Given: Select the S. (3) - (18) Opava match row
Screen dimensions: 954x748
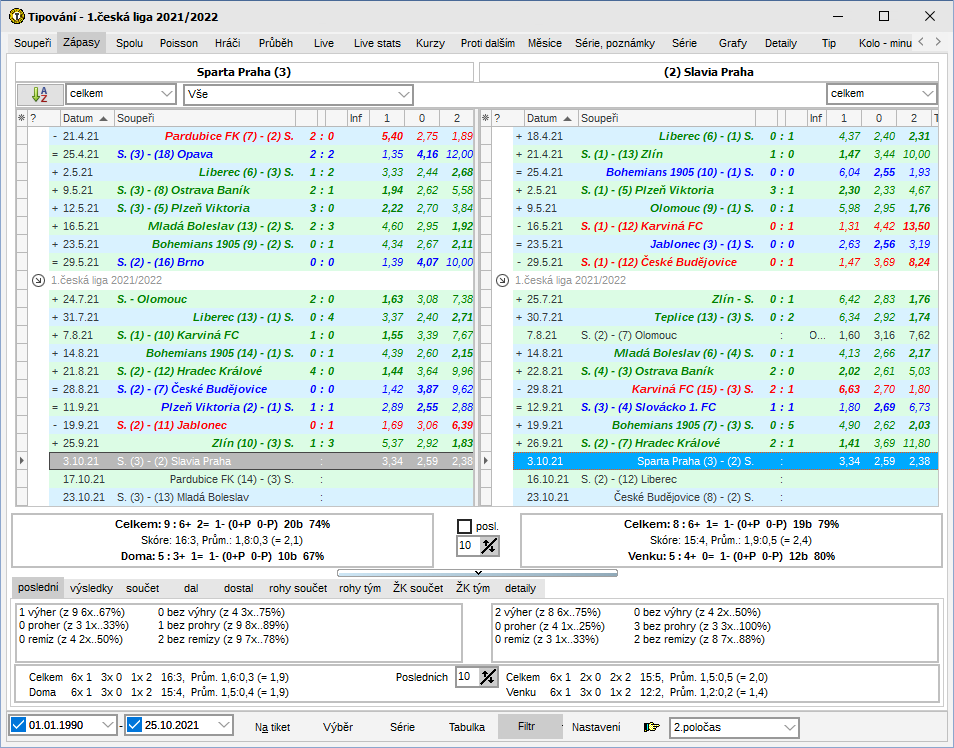Looking at the screenshot, I should [x=261, y=155].
